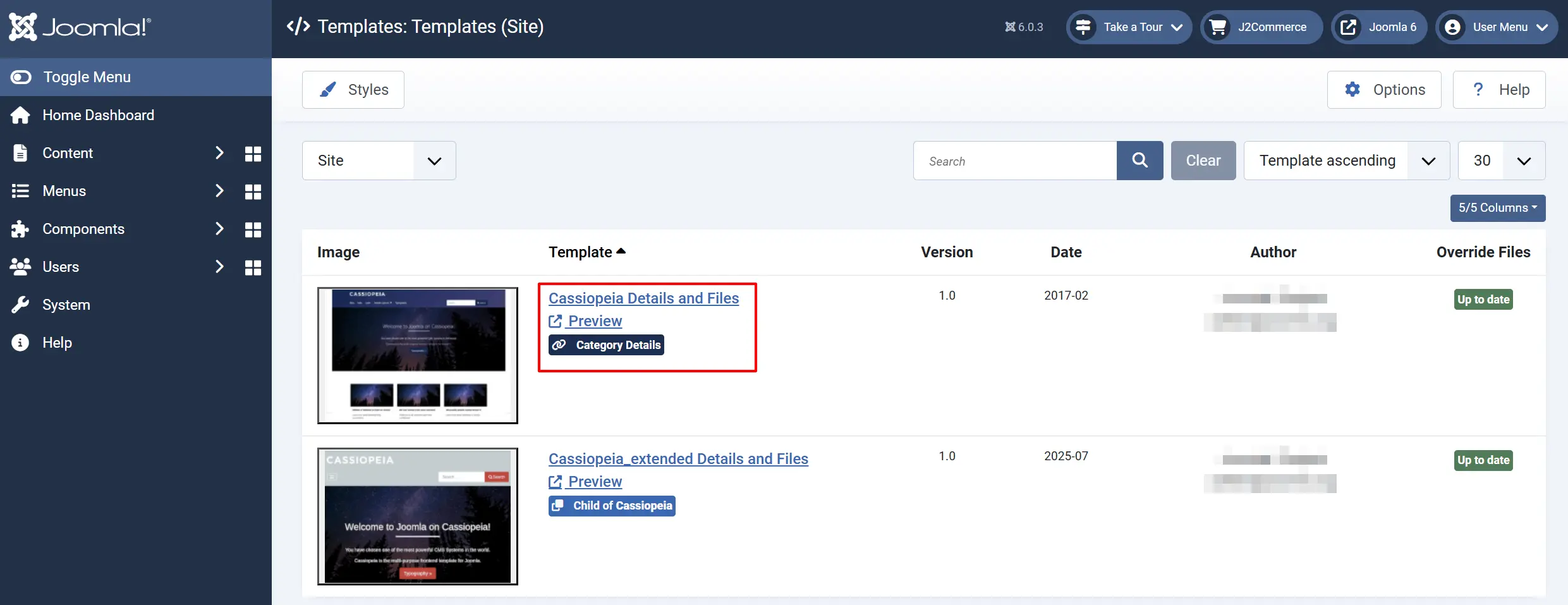
Task: Click the Override Files column header
Action: pos(1483,252)
